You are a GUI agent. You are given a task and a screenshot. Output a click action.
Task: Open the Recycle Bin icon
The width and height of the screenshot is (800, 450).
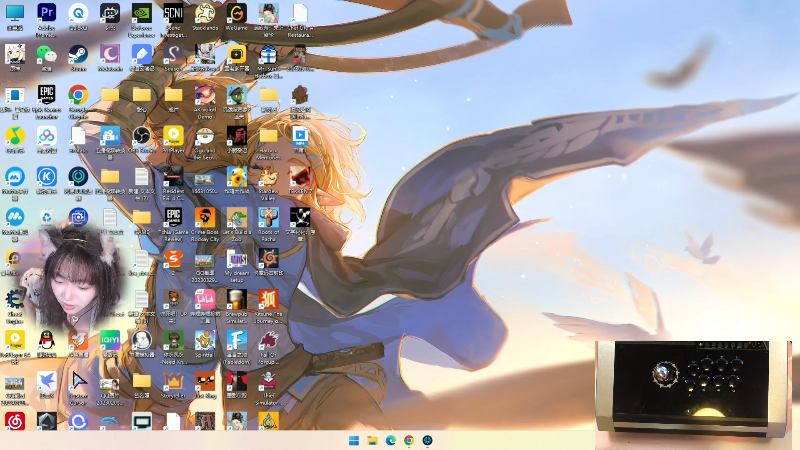[46, 217]
